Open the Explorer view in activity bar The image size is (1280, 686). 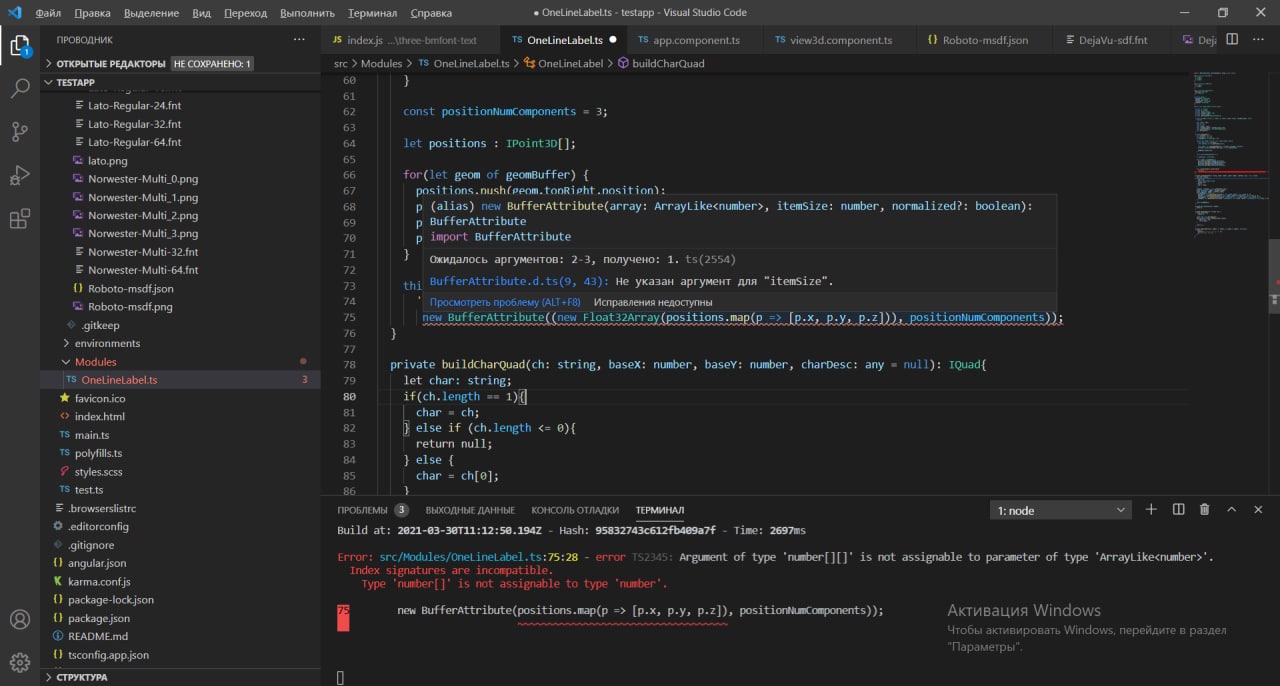[20, 45]
